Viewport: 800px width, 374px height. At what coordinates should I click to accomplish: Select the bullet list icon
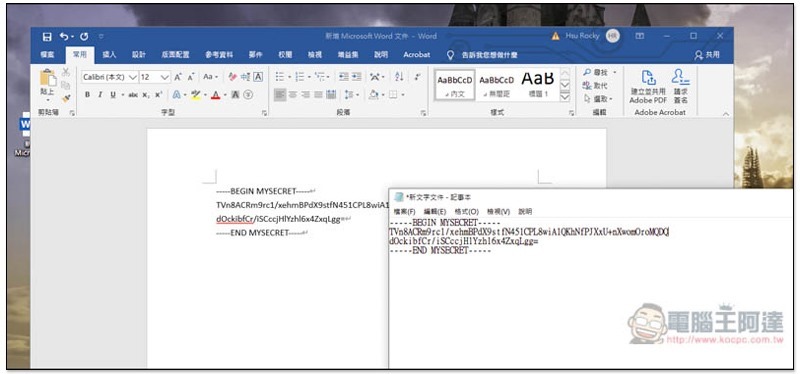pos(281,77)
